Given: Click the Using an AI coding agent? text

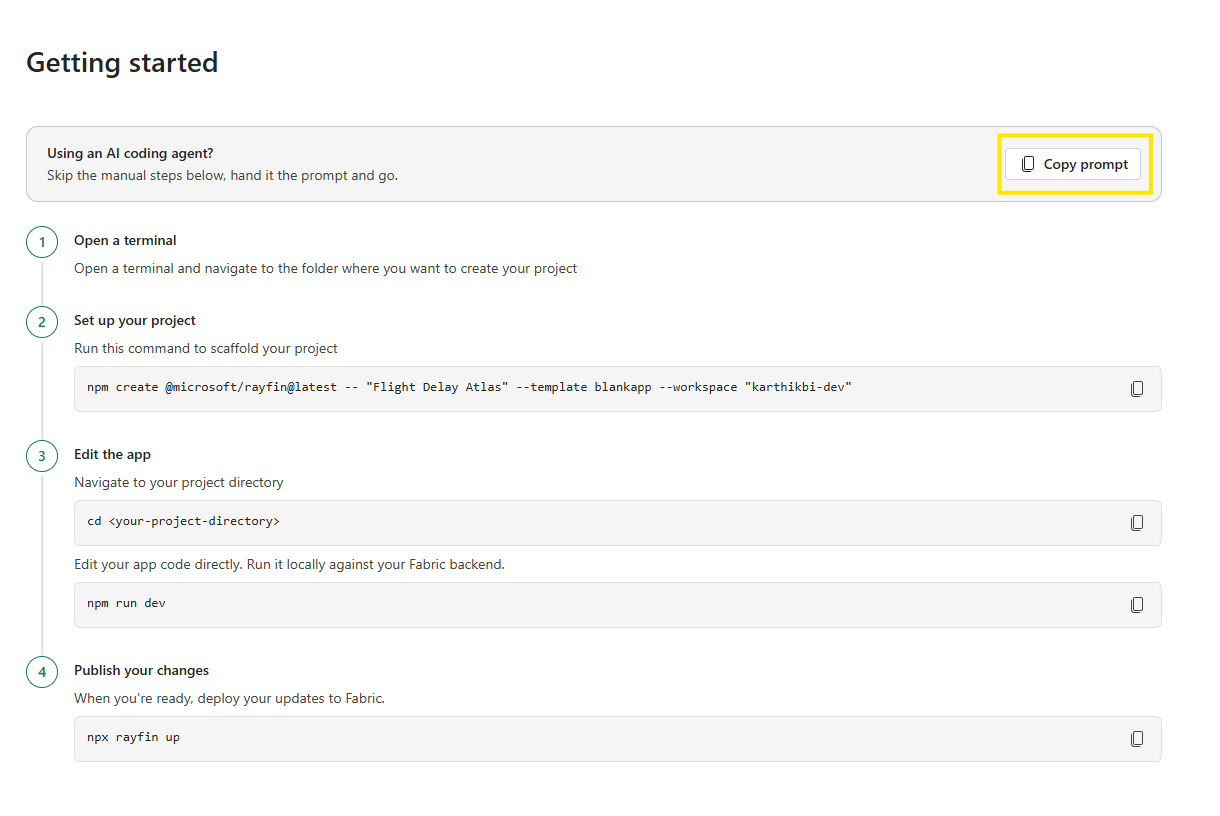Looking at the screenshot, I should point(130,153).
